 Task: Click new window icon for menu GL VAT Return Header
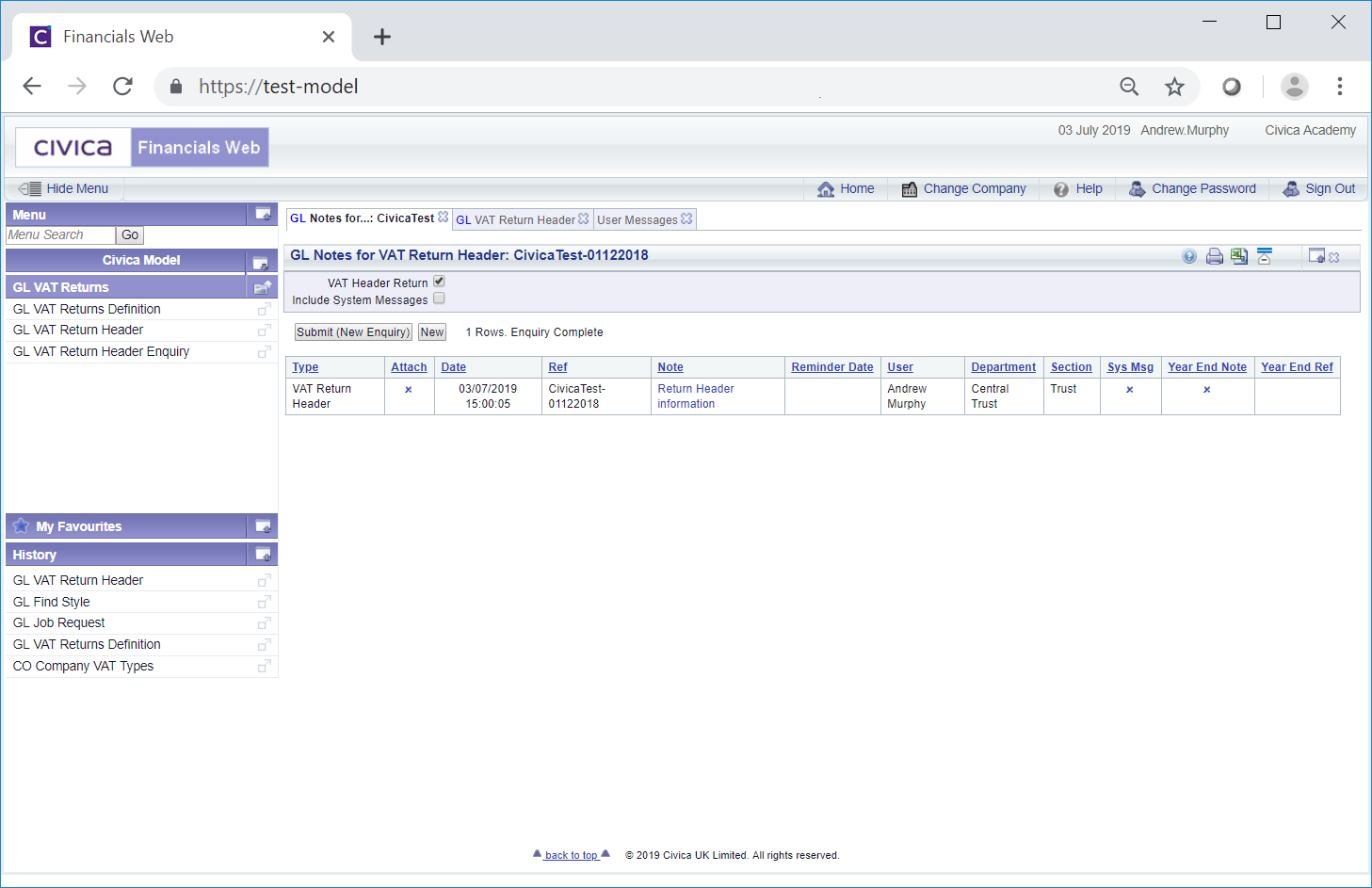[265, 330]
